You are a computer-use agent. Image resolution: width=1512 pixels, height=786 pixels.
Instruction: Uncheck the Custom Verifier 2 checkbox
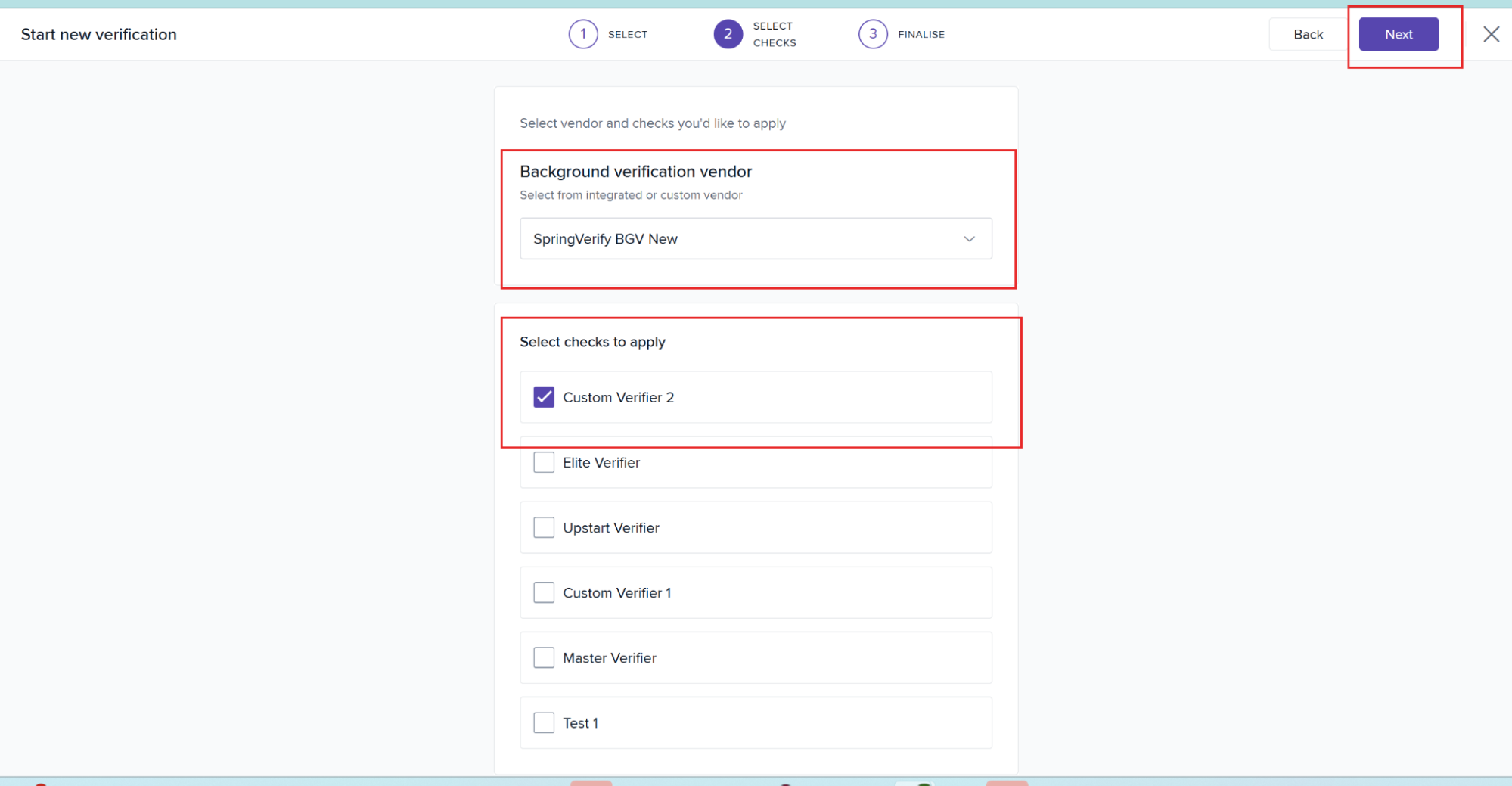click(544, 397)
